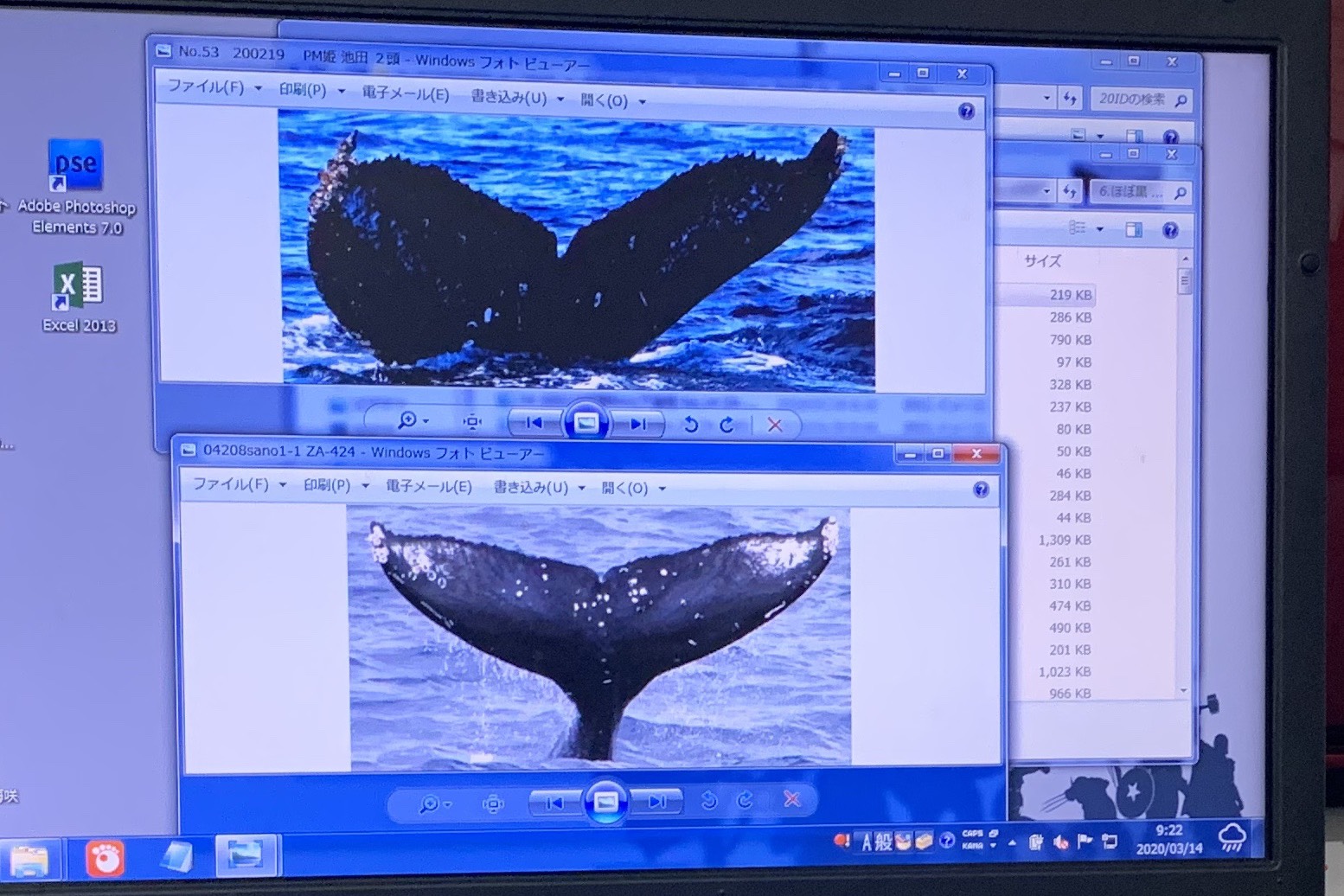Rotate top whale photo counterclockwise
The width and height of the screenshot is (1344, 896).
[690, 424]
